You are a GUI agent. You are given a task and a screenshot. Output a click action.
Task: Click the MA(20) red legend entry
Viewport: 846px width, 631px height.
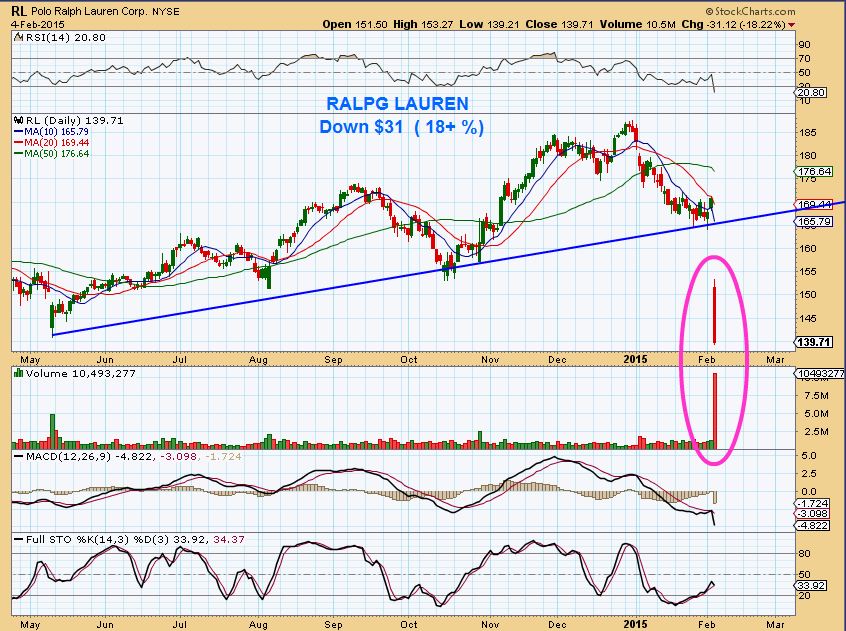pyautogui.click(x=51, y=142)
